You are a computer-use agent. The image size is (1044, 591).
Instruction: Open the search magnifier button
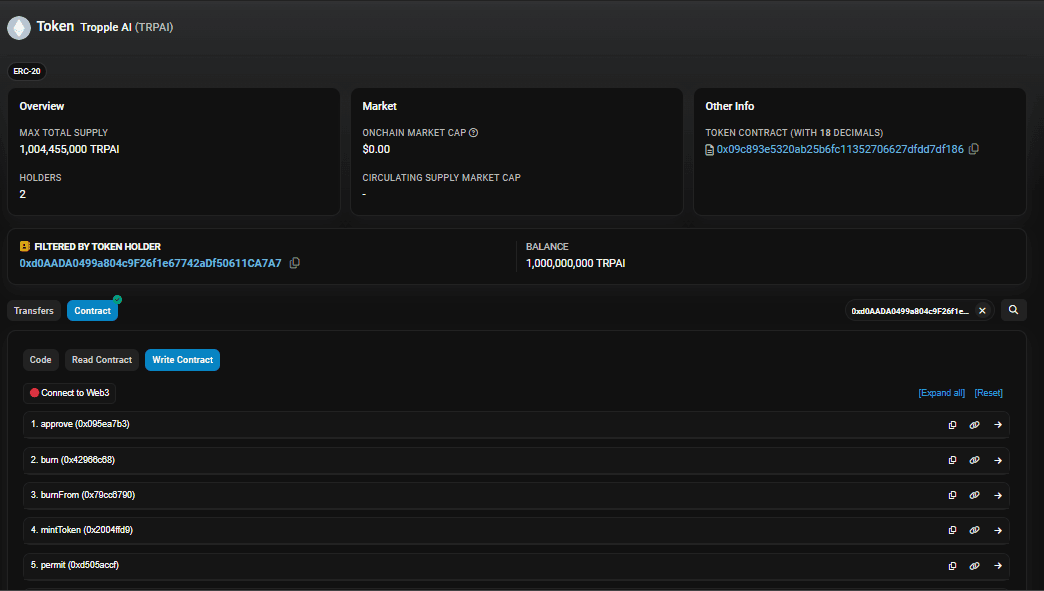click(1013, 310)
